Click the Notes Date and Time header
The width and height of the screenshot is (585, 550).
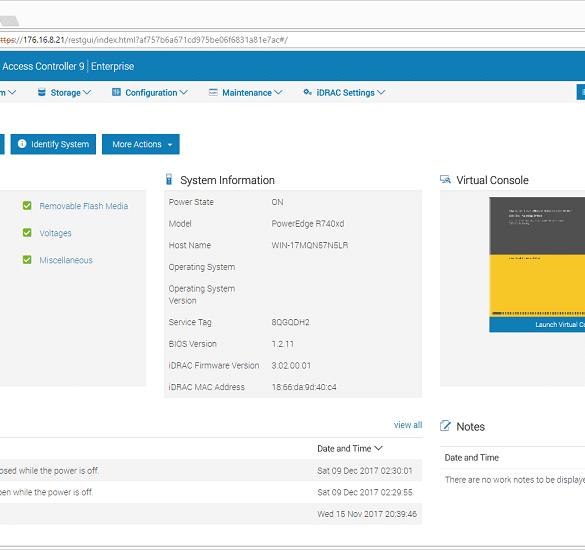pos(472,457)
